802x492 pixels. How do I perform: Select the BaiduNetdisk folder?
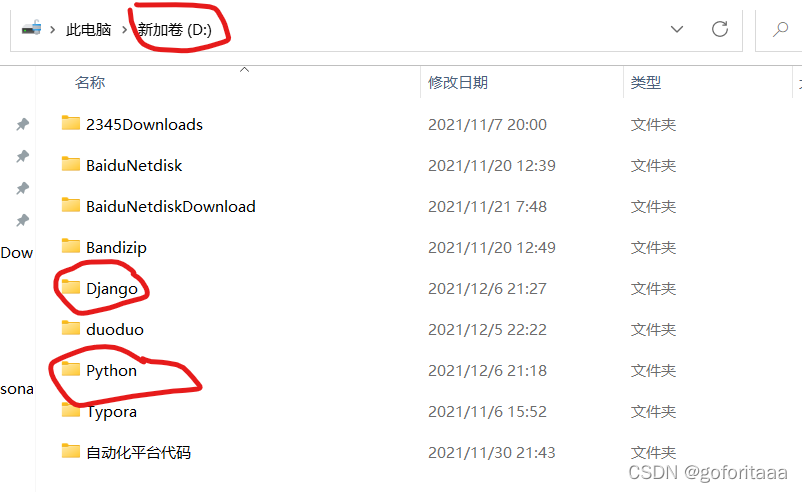[x=122, y=165]
